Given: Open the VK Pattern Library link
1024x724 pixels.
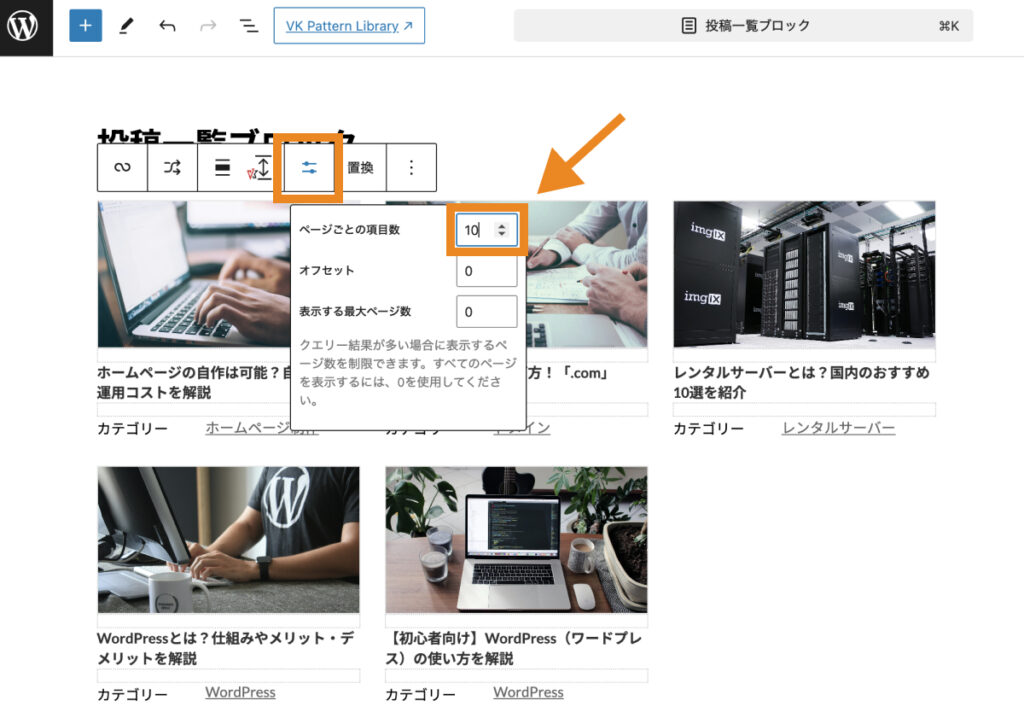Looking at the screenshot, I should pyautogui.click(x=349, y=25).
